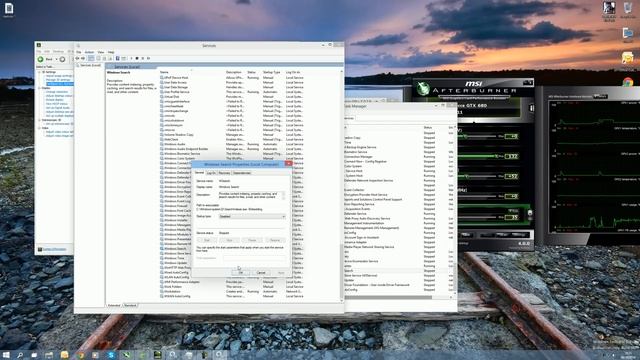Click Services toolbar back arrow
This screenshot has height=360, width=640.
(x=77, y=58)
